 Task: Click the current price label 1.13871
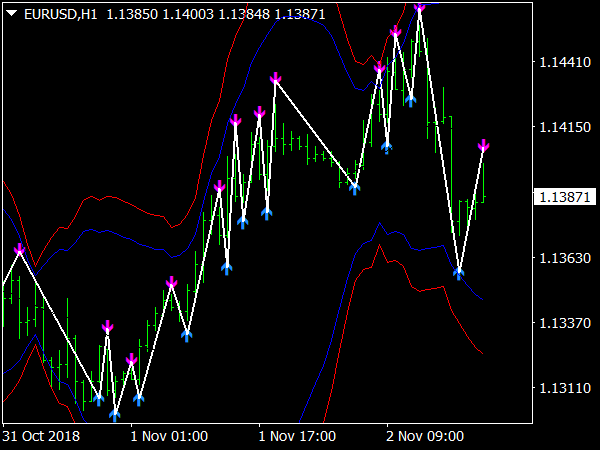tap(565, 197)
